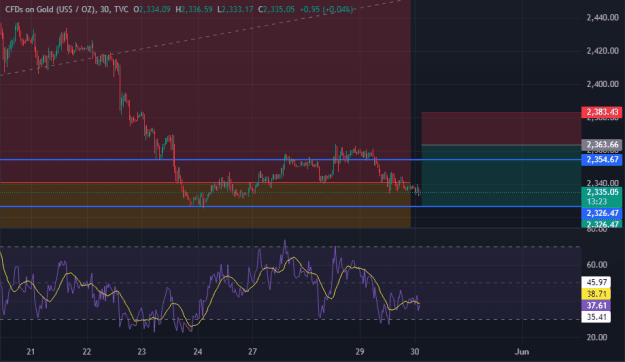Select the gray 2,363.66 entry price label

coord(601,145)
